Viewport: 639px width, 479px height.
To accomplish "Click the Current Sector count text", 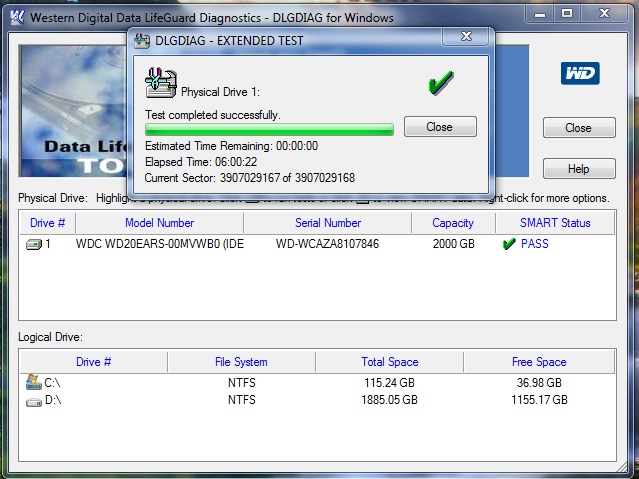I will (x=250, y=178).
